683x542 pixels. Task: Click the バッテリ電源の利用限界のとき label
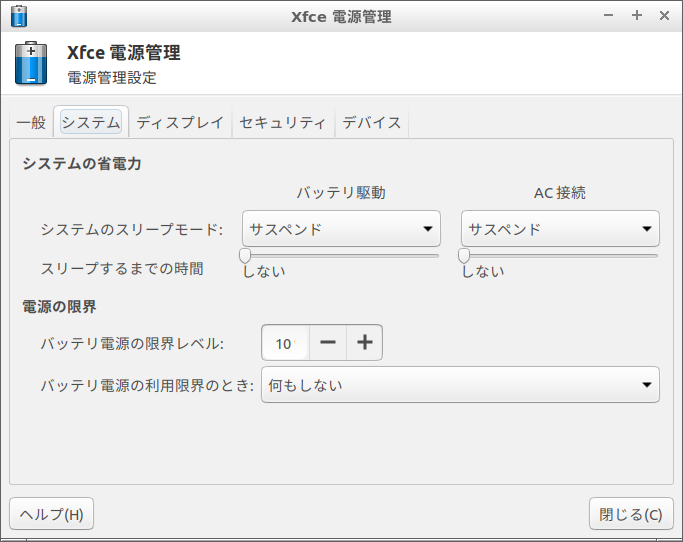(x=147, y=385)
